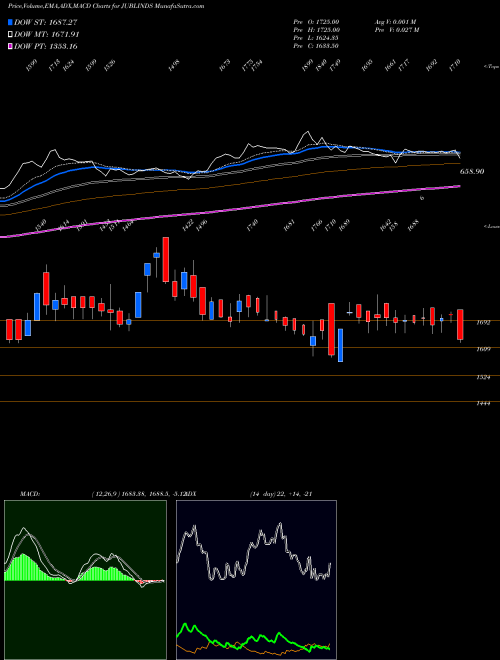Image resolution: width=500 pixels, height=660 pixels.
Task: Click the 'MACD:' panel heading
Action: tap(29, 494)
